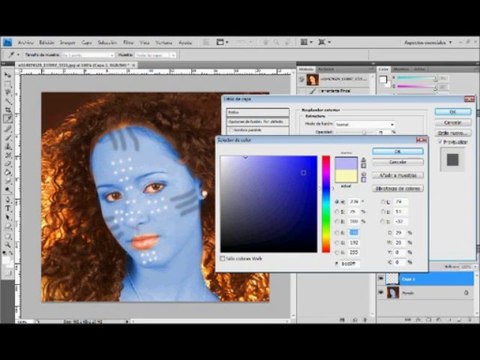
Task: Select the H hue radio button
Action: point(337,202)
